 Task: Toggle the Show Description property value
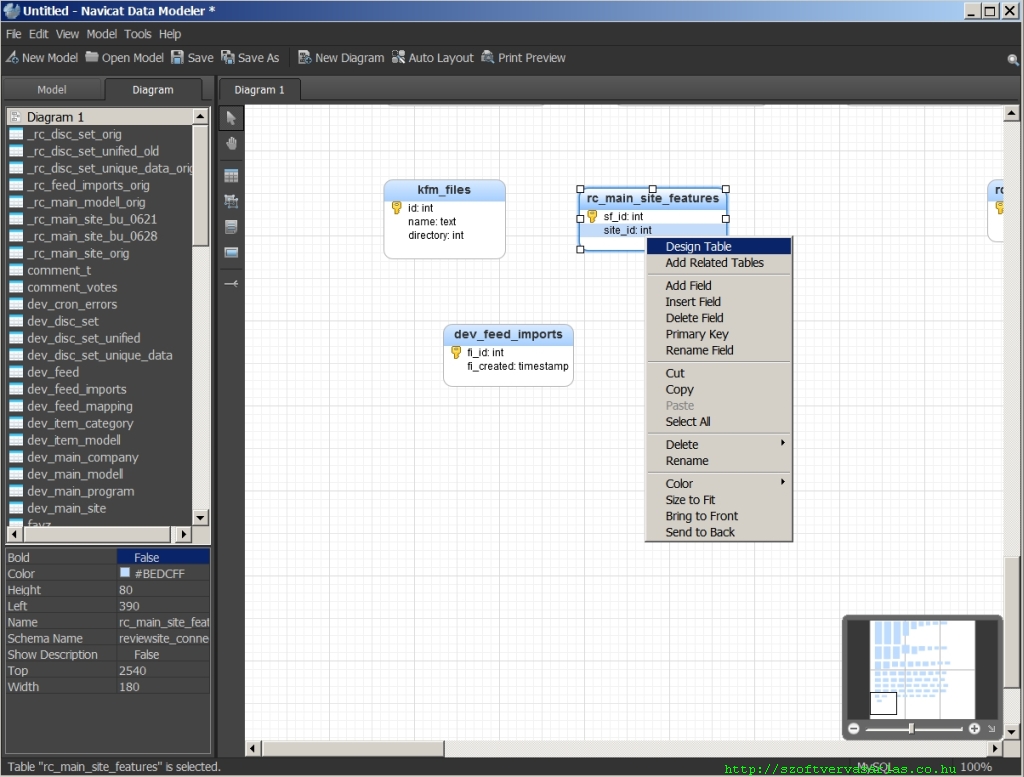coord(147,655)
